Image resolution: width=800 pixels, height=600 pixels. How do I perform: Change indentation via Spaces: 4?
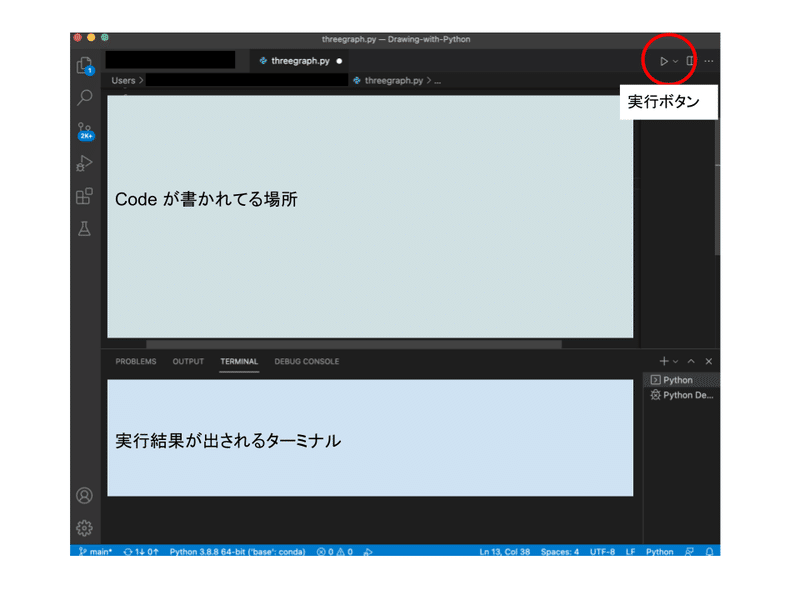(x=560, y=552)
